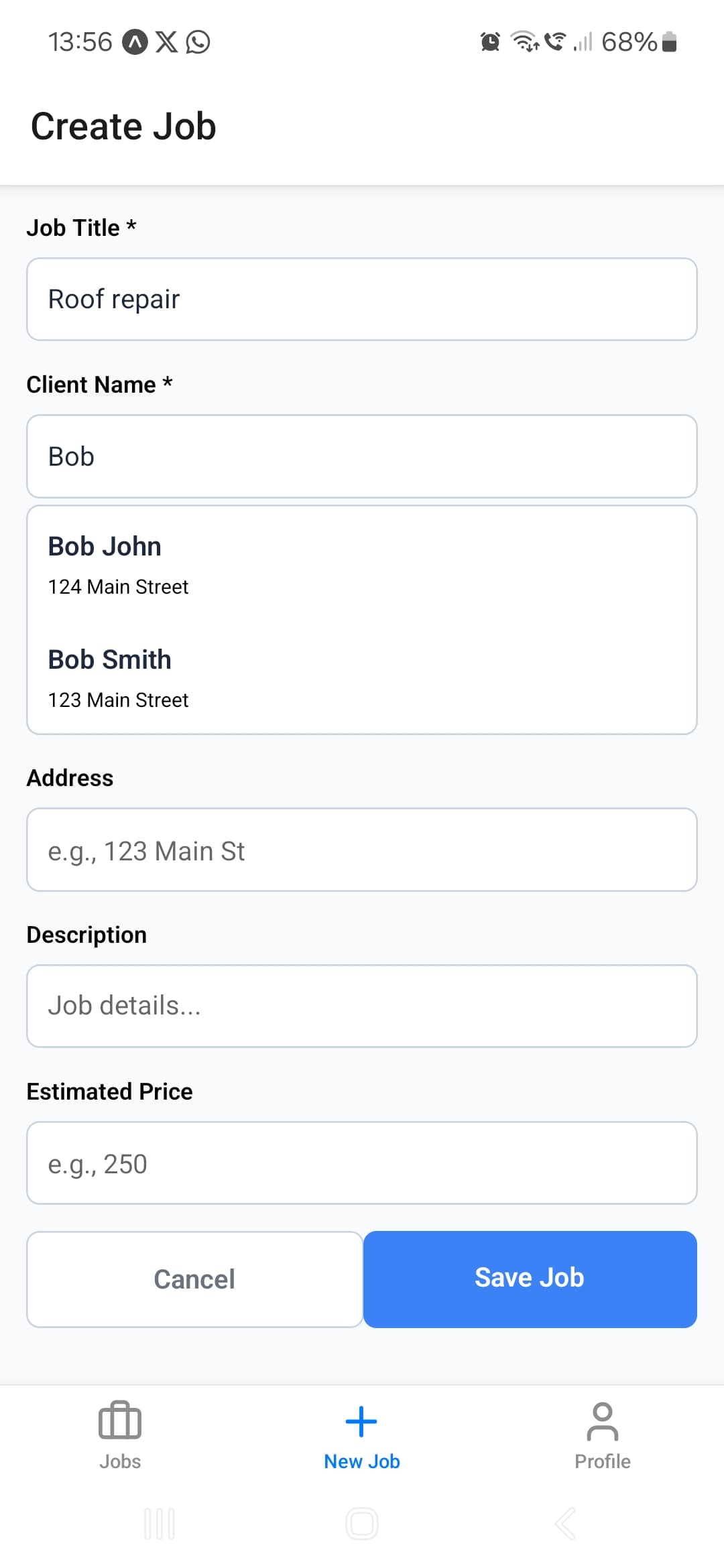Viewport: 724px width, 1568px height.
Task: Tap the battery status icon
Action: [669, 42]
